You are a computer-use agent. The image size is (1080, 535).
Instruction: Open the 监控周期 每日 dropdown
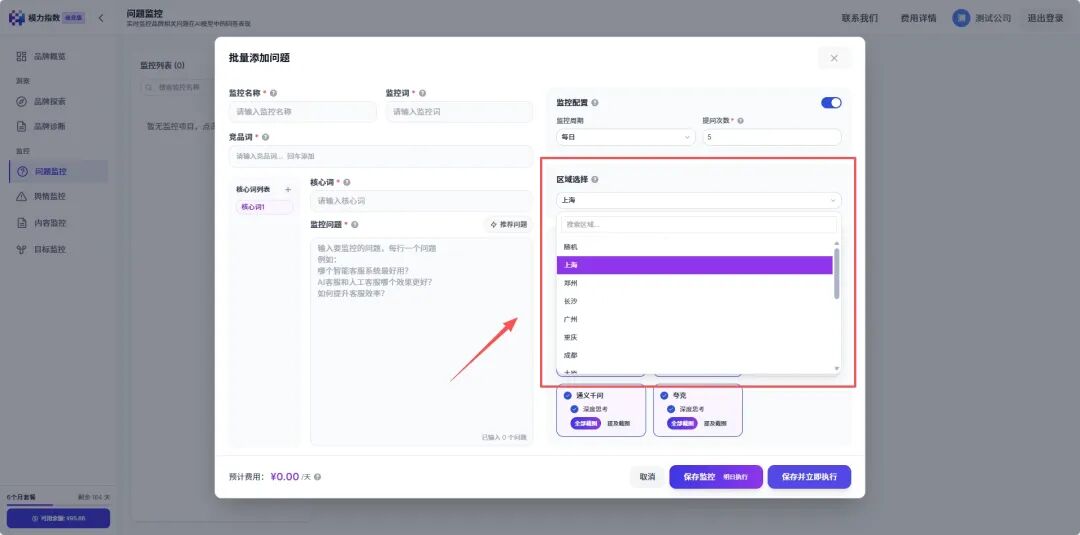click(x=626, y=137)
